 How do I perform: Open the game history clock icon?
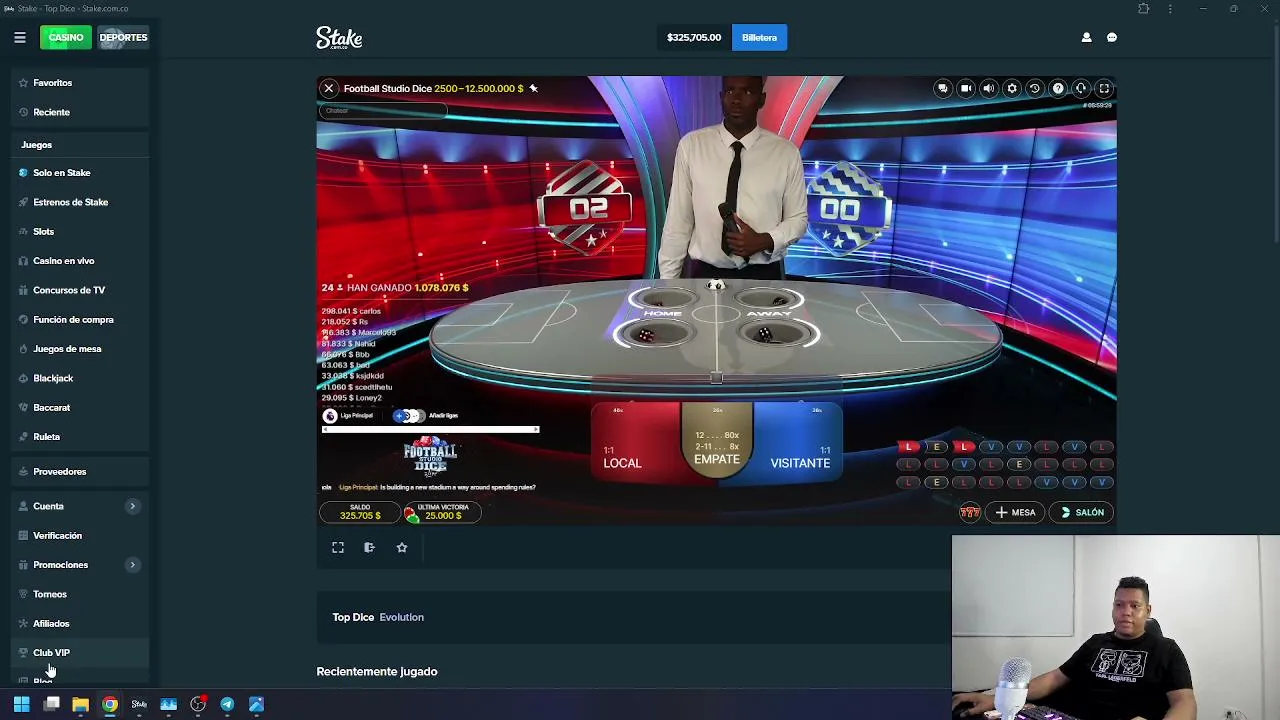(x=1035, y=88)
